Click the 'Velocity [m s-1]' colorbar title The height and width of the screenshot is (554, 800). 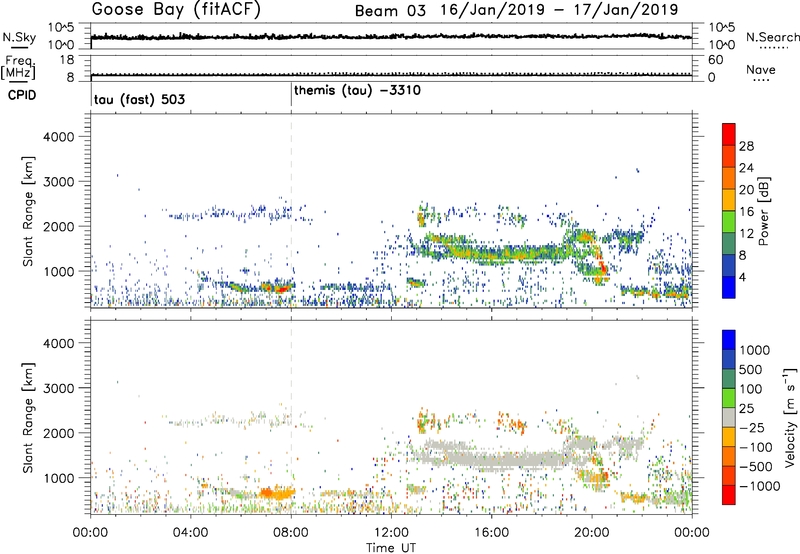pos(790,417)
